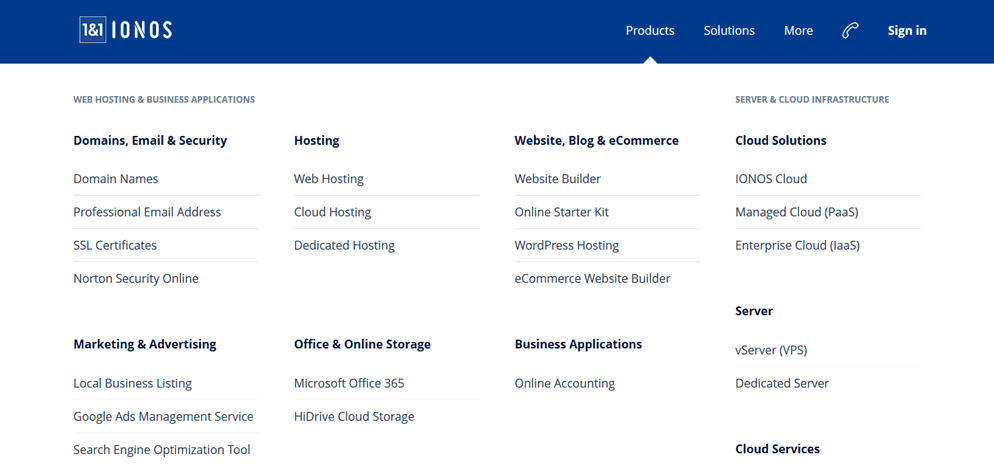
Task: Open Enterprise Cloud (IaaS)
Action: coord(797,245)
